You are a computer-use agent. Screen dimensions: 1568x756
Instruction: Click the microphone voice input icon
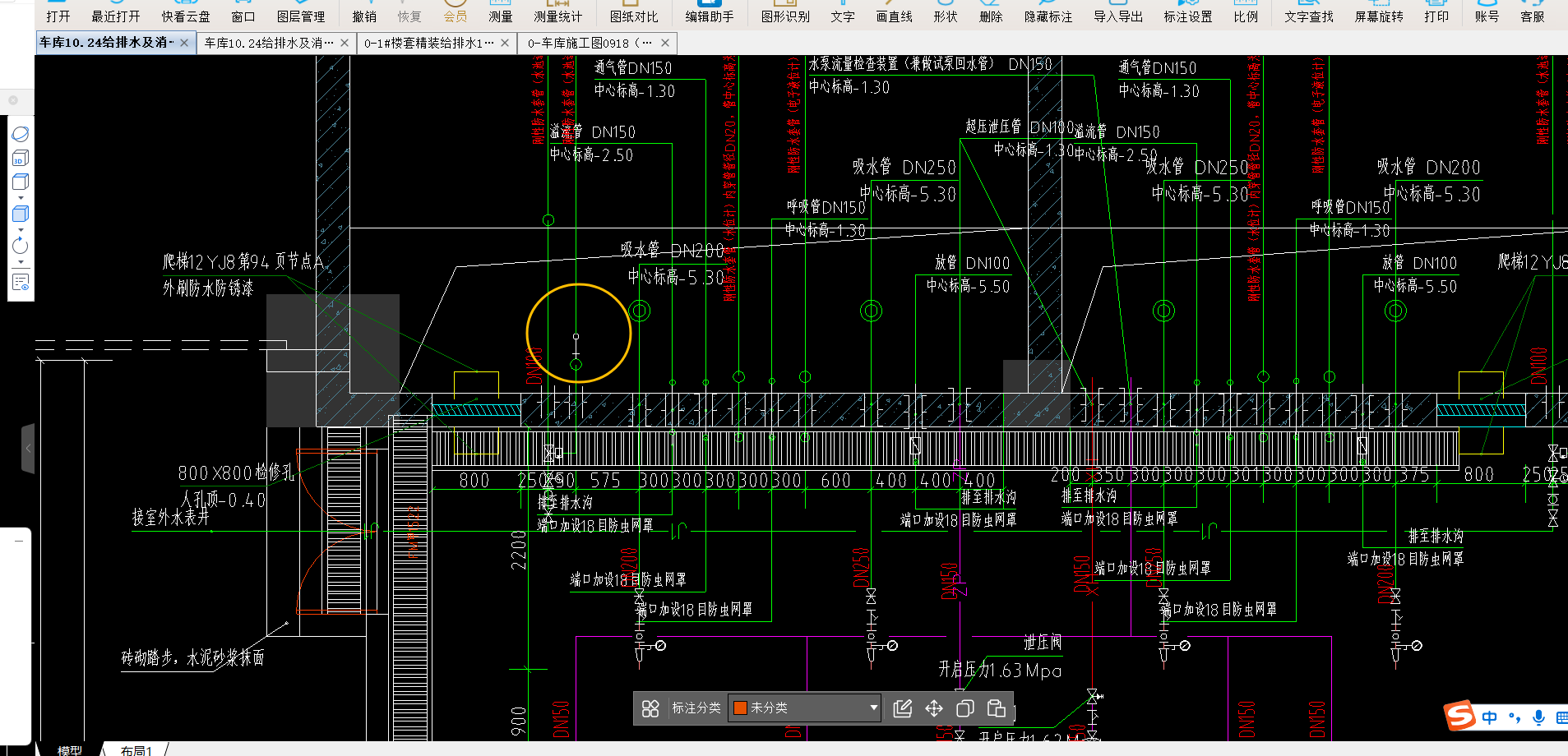point(1538,717)
